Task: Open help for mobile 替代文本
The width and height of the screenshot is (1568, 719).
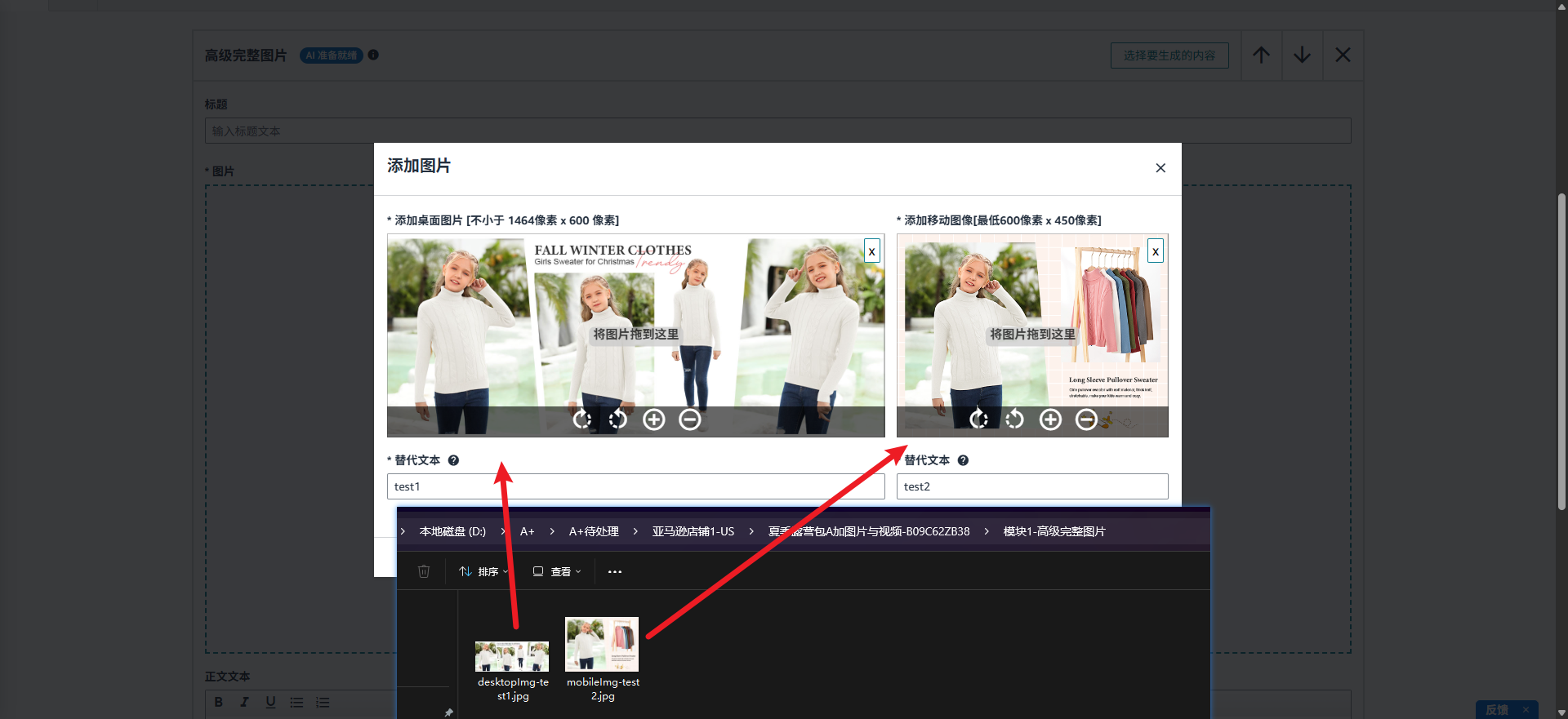Action: pos(963,460)
